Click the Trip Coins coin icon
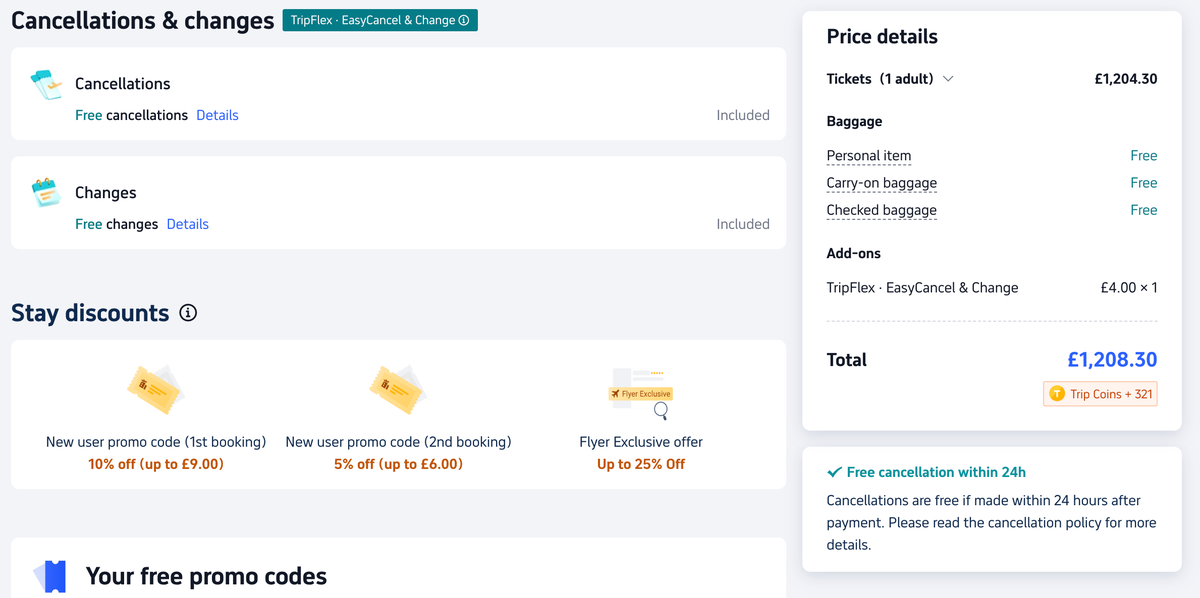Image resolution: width=1200 pixels, height=598 pixels. click(1059, 394)
